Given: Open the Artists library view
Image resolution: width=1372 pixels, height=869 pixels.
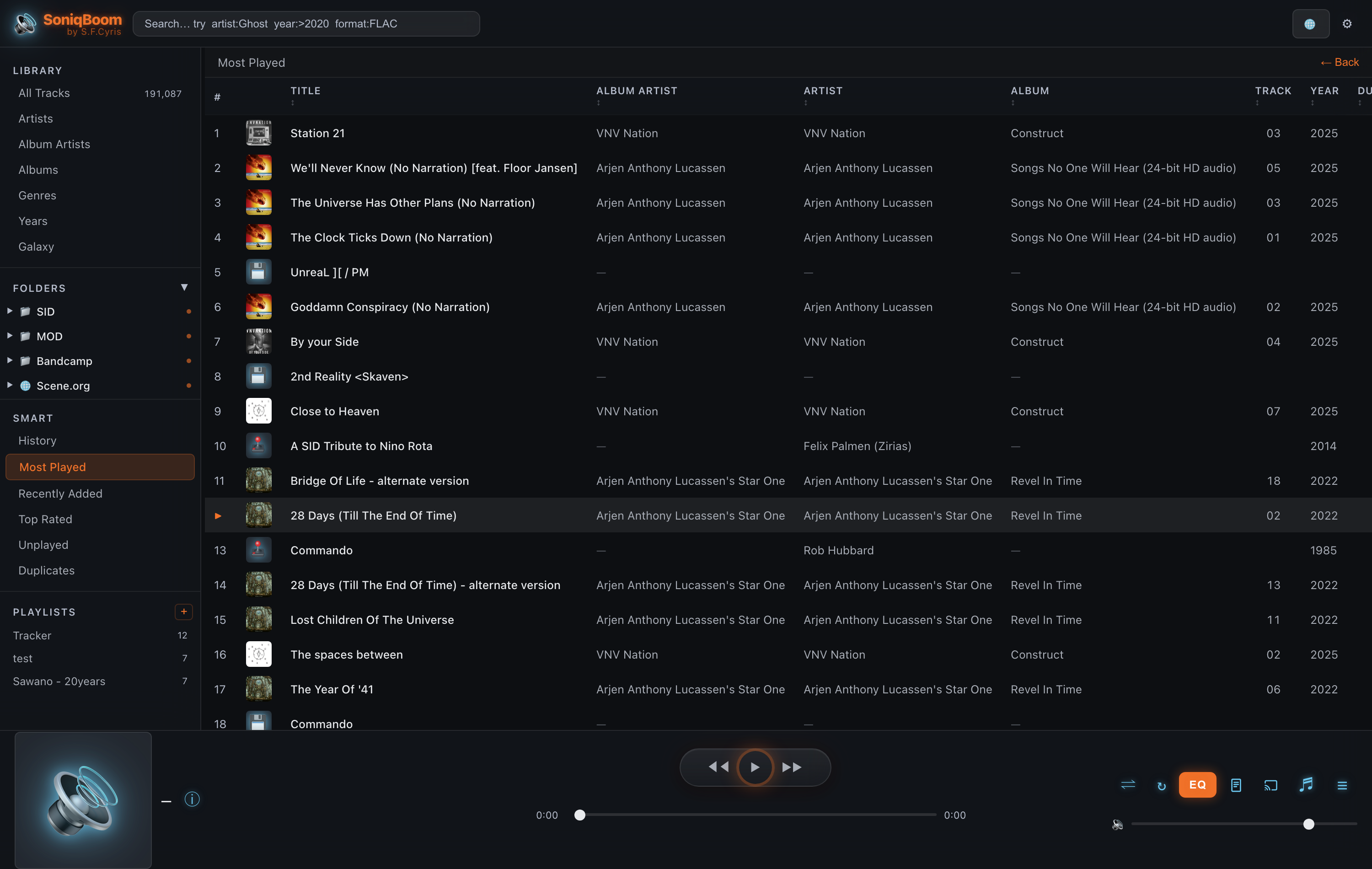Looking at the screenshot, I should [100, 118].
